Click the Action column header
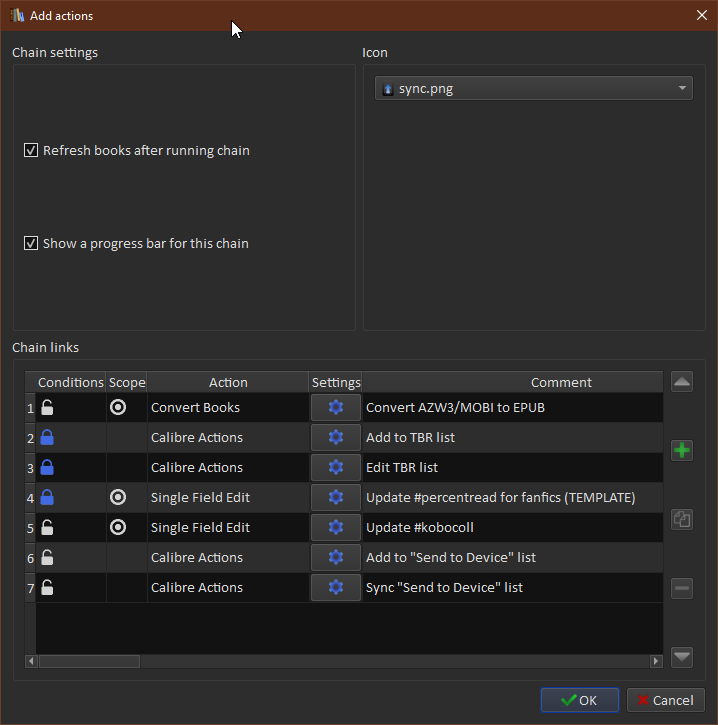 click(228, 382)
